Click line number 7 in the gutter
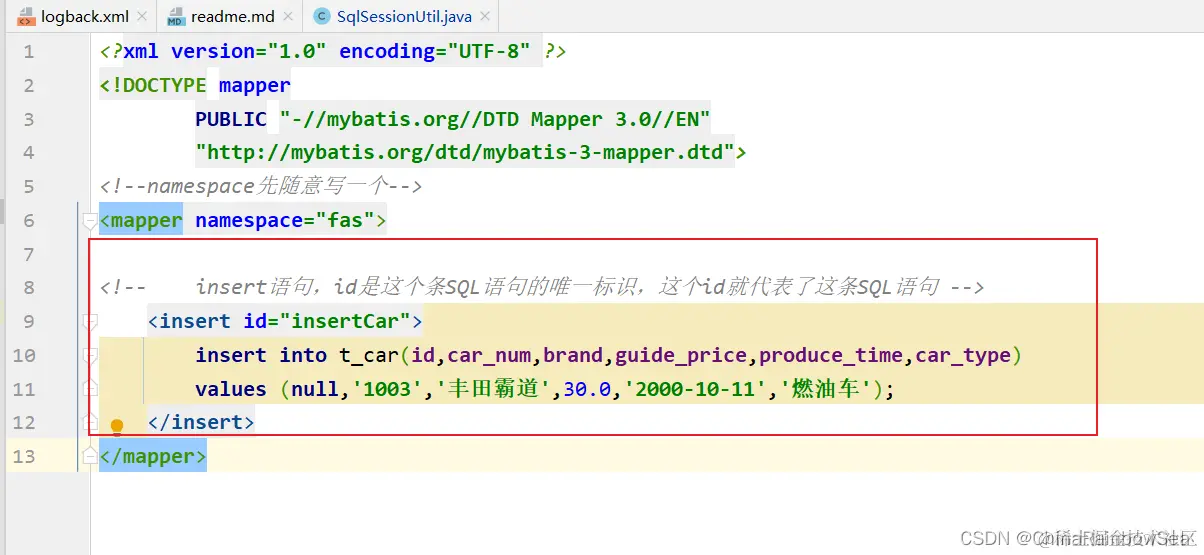Viewport: 1204px width, 555px height. (x=28, y=254)
